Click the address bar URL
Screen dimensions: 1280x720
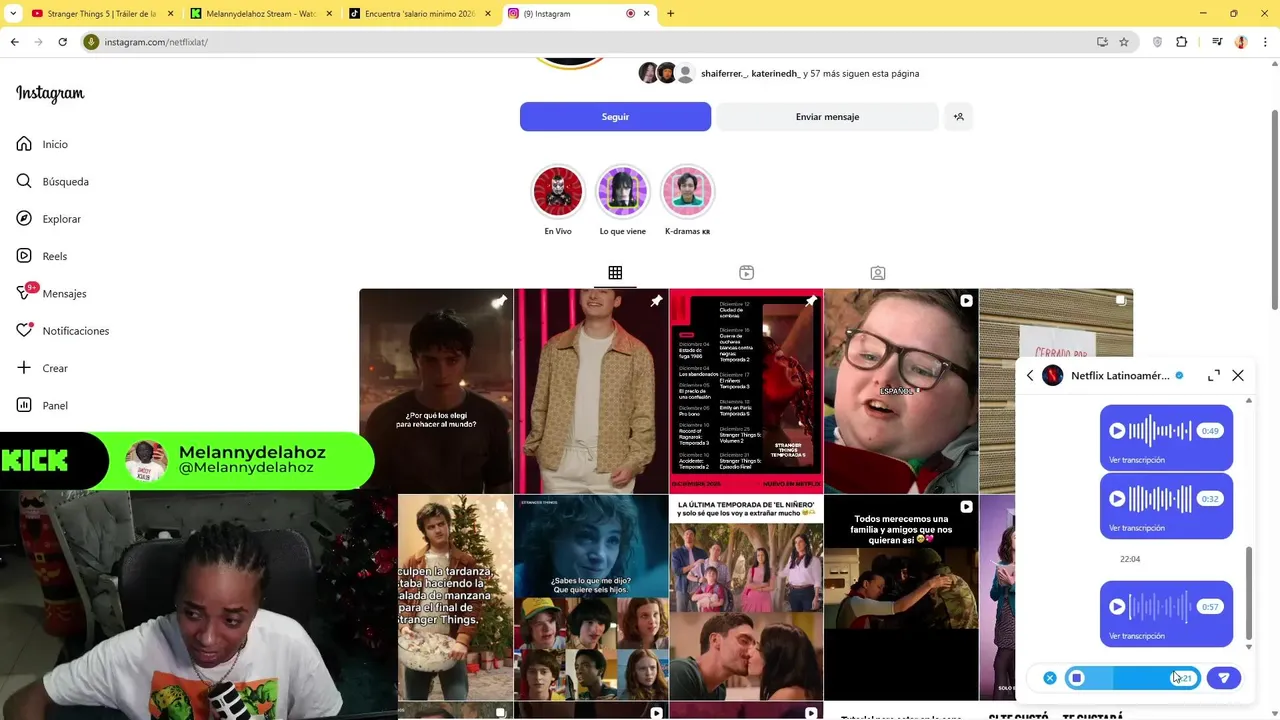(156, 42)
